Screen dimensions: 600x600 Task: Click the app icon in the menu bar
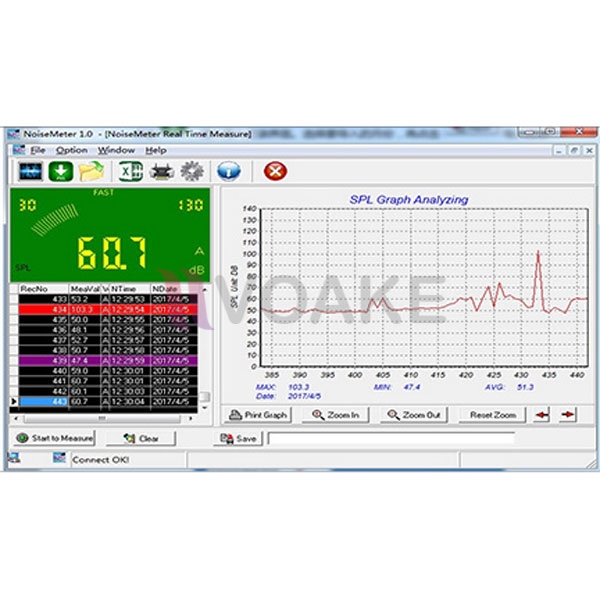[x=19, y=150]
